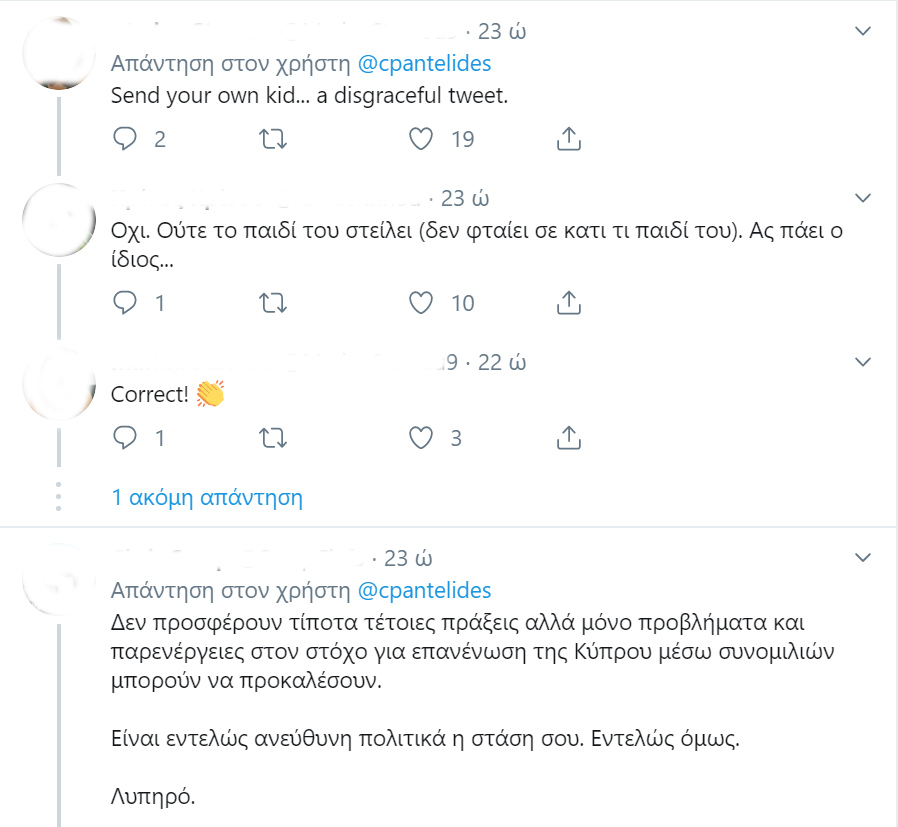Show '1 ακόμη απάντηση' hidden reply
The height and width of the screenshot is (827, 898).
207,498
